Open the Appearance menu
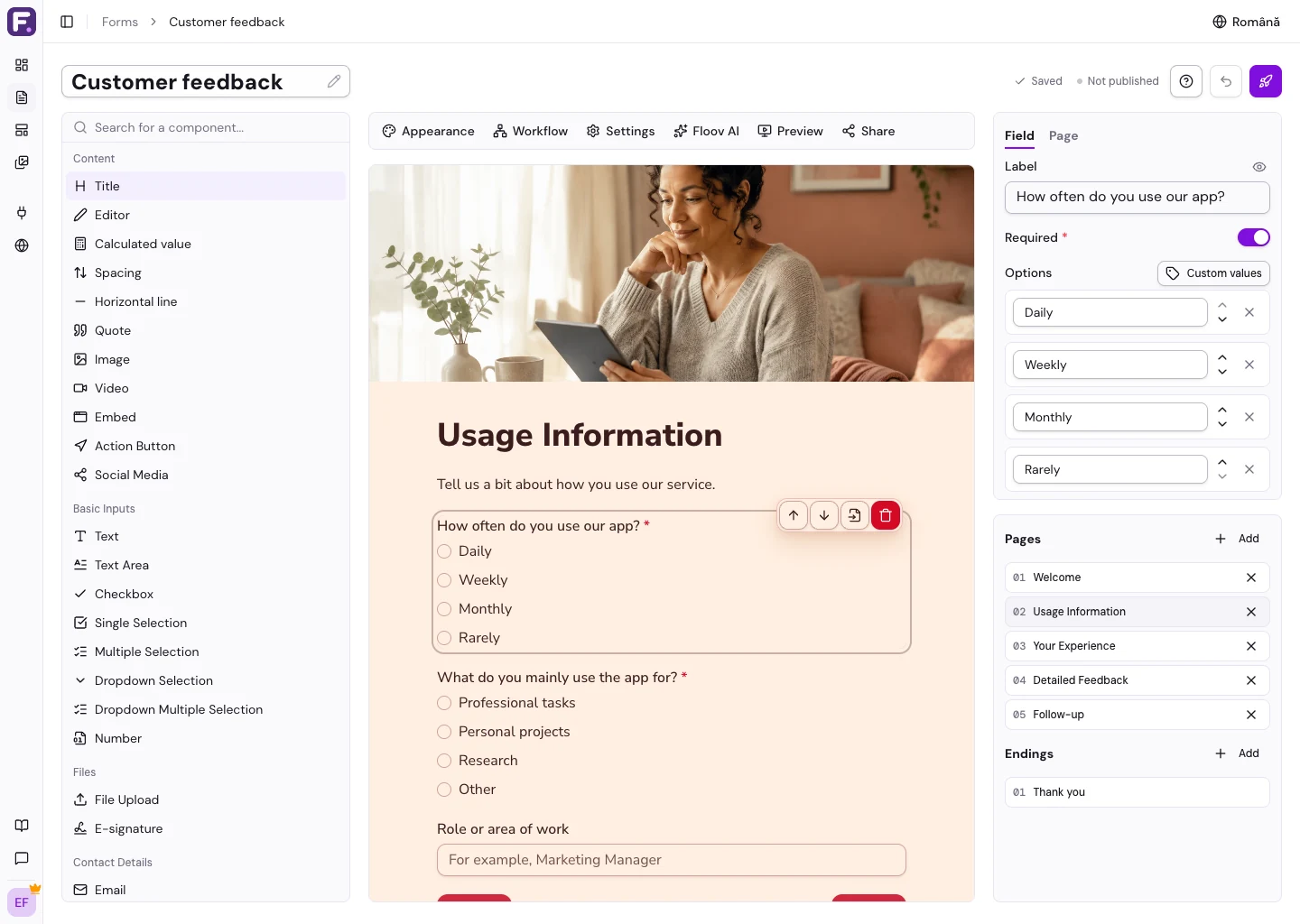 [428, 131]
